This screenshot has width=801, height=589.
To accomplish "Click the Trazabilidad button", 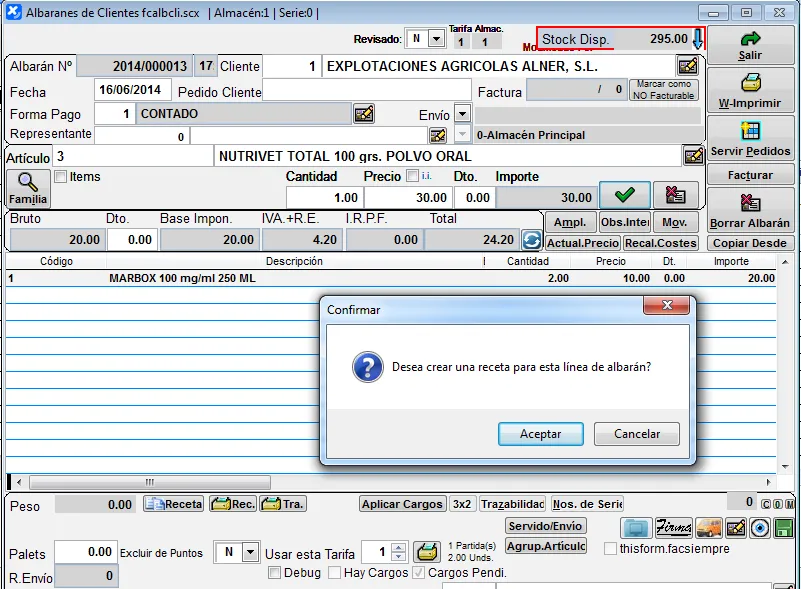I will click(512, 504).
